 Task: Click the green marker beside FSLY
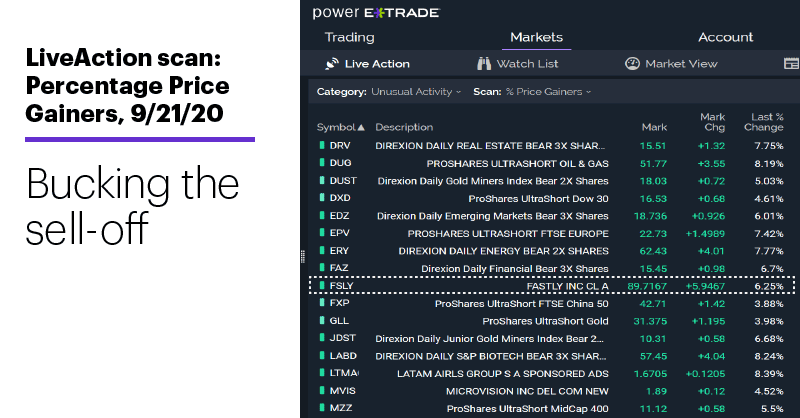322,285
